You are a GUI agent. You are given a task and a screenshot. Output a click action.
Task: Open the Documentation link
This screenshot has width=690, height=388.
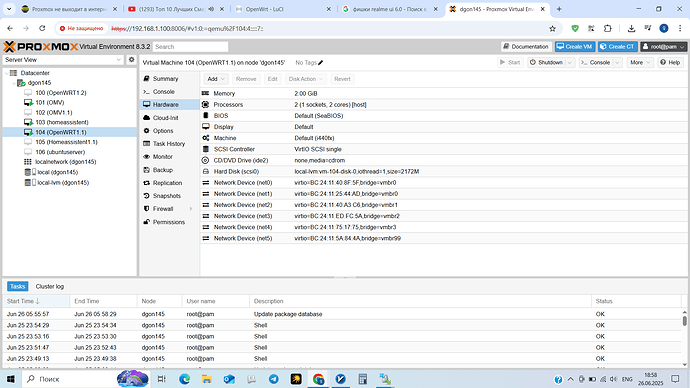[x=526, y=47]
